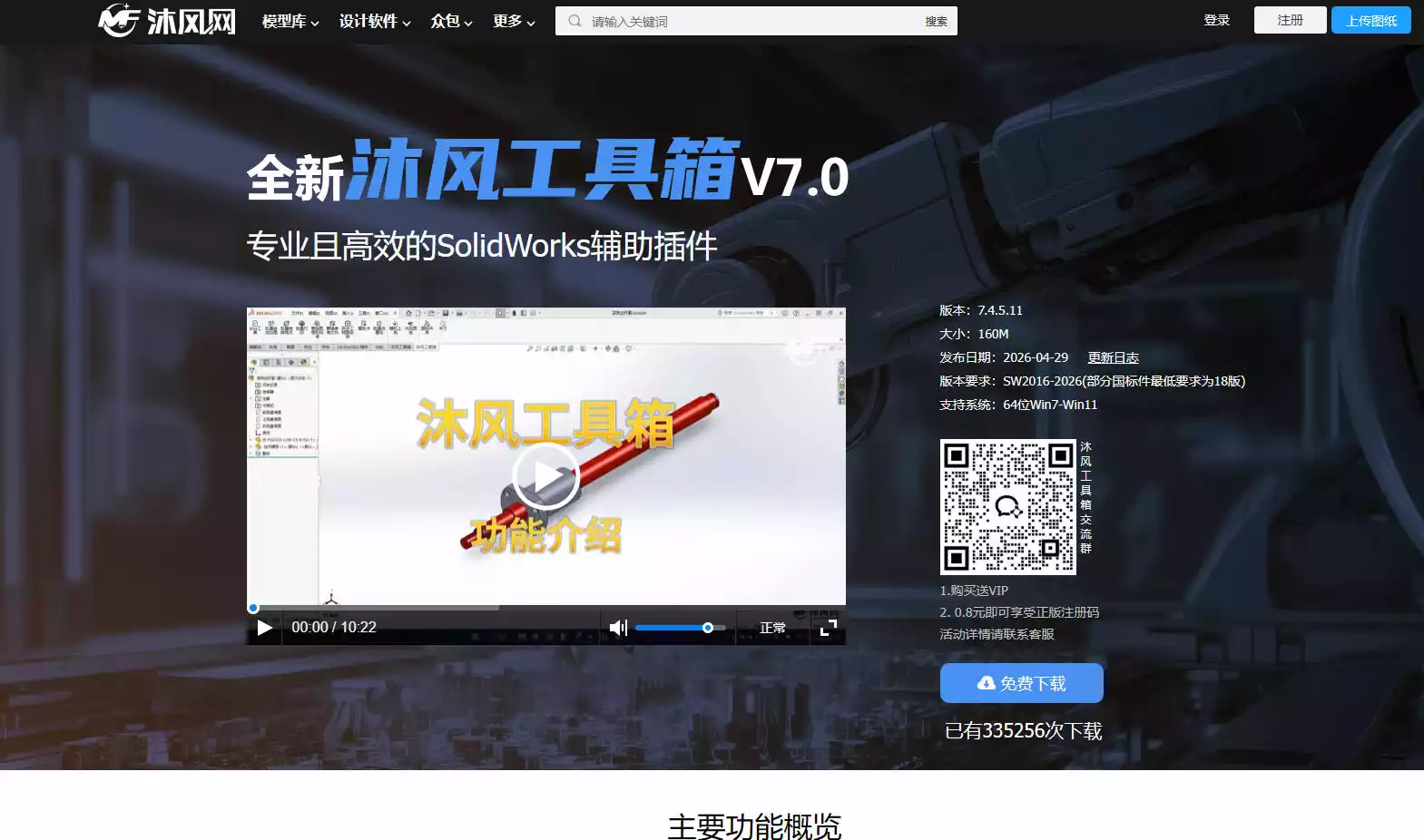Mute the video with the speaker icon
1424x840 pixels.
(618, 628)
